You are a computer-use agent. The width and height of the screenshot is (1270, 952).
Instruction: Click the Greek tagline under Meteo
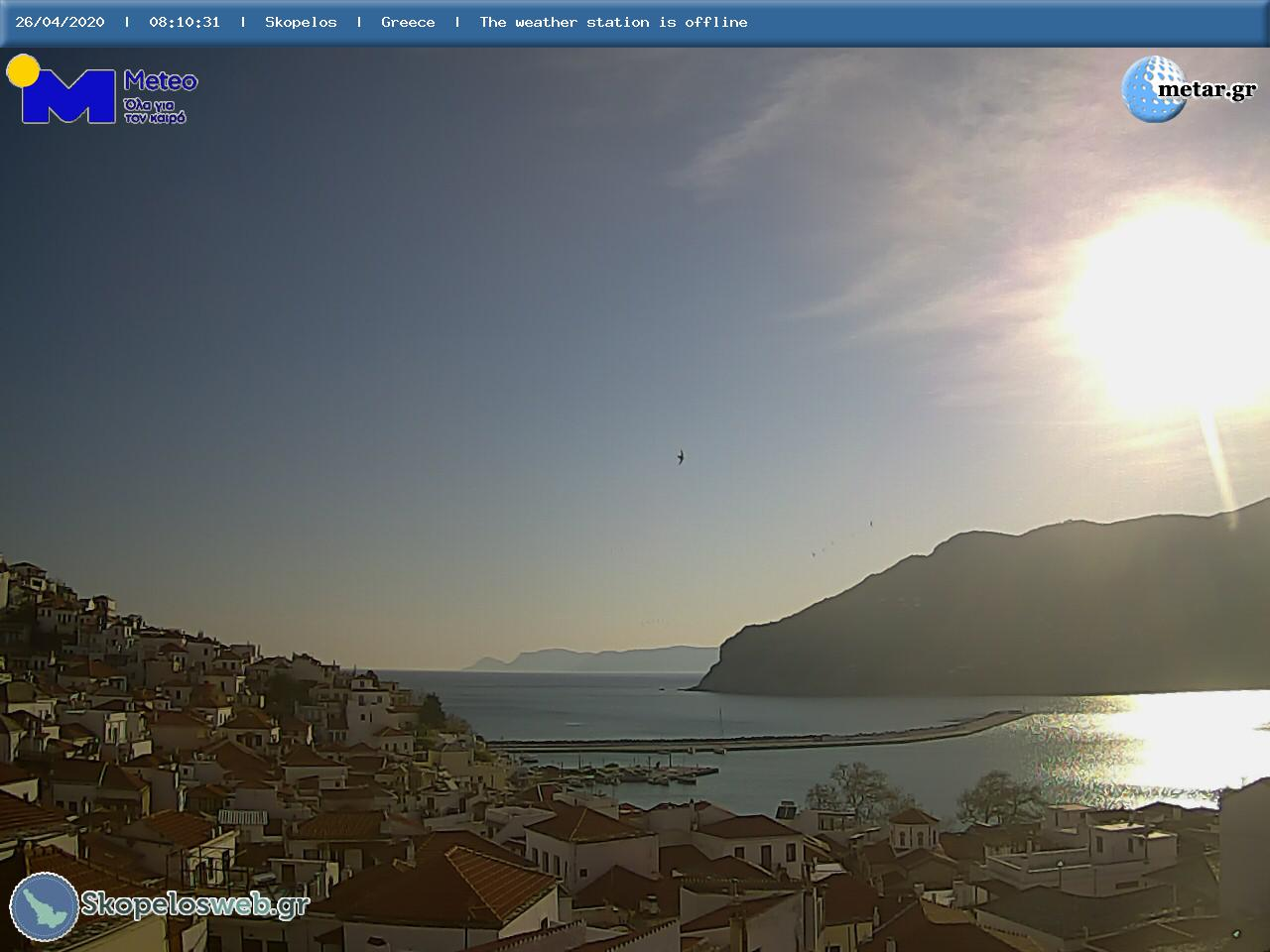[155, 110]
